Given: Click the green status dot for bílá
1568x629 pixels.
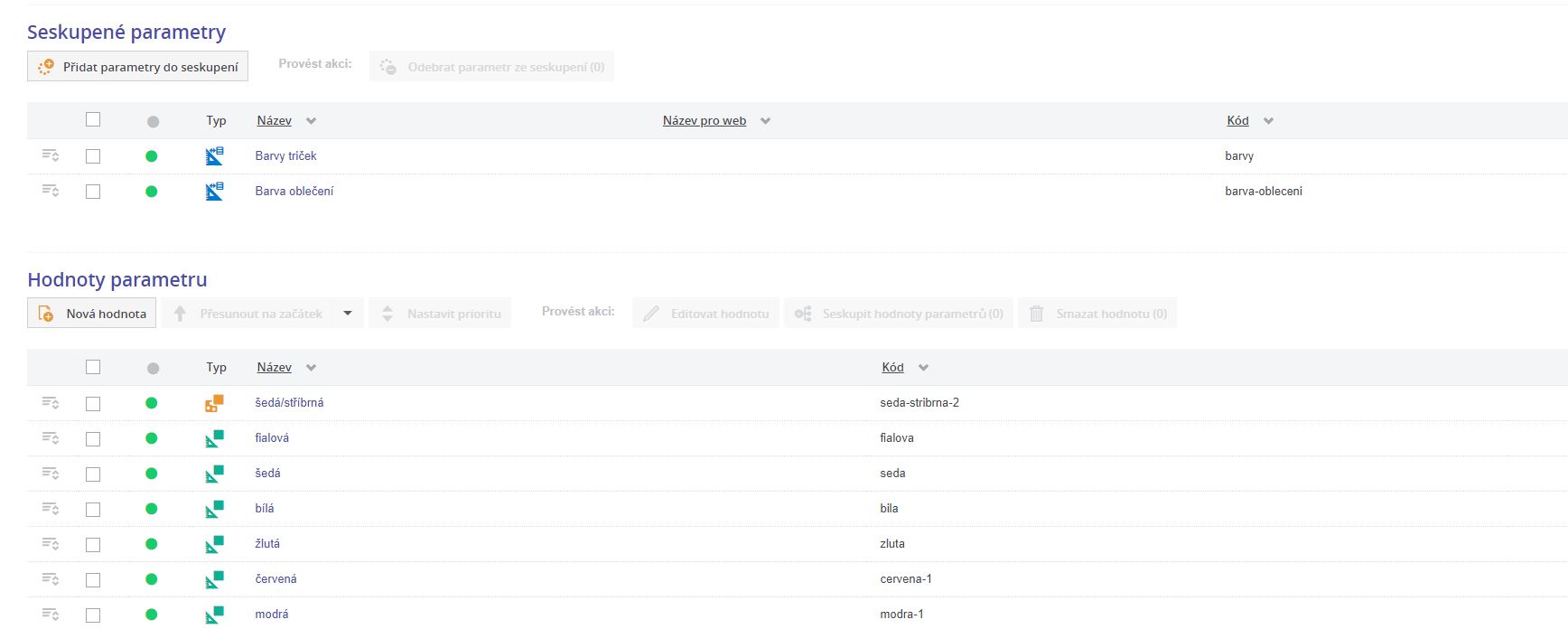Looking at the screenshot, I should [x=152, y=509].
